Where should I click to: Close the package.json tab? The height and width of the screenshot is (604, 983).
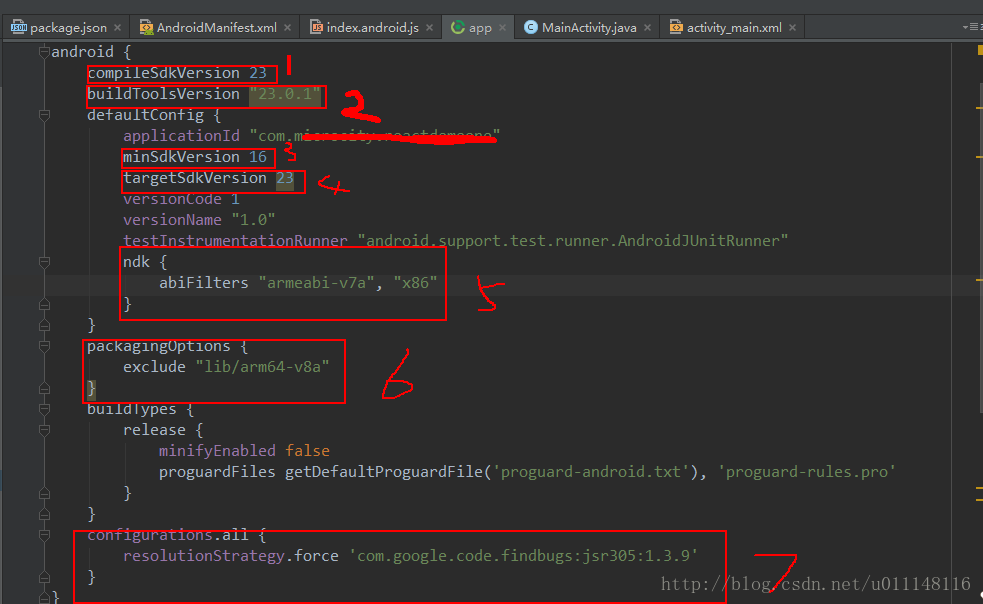(x=117, y=28)
